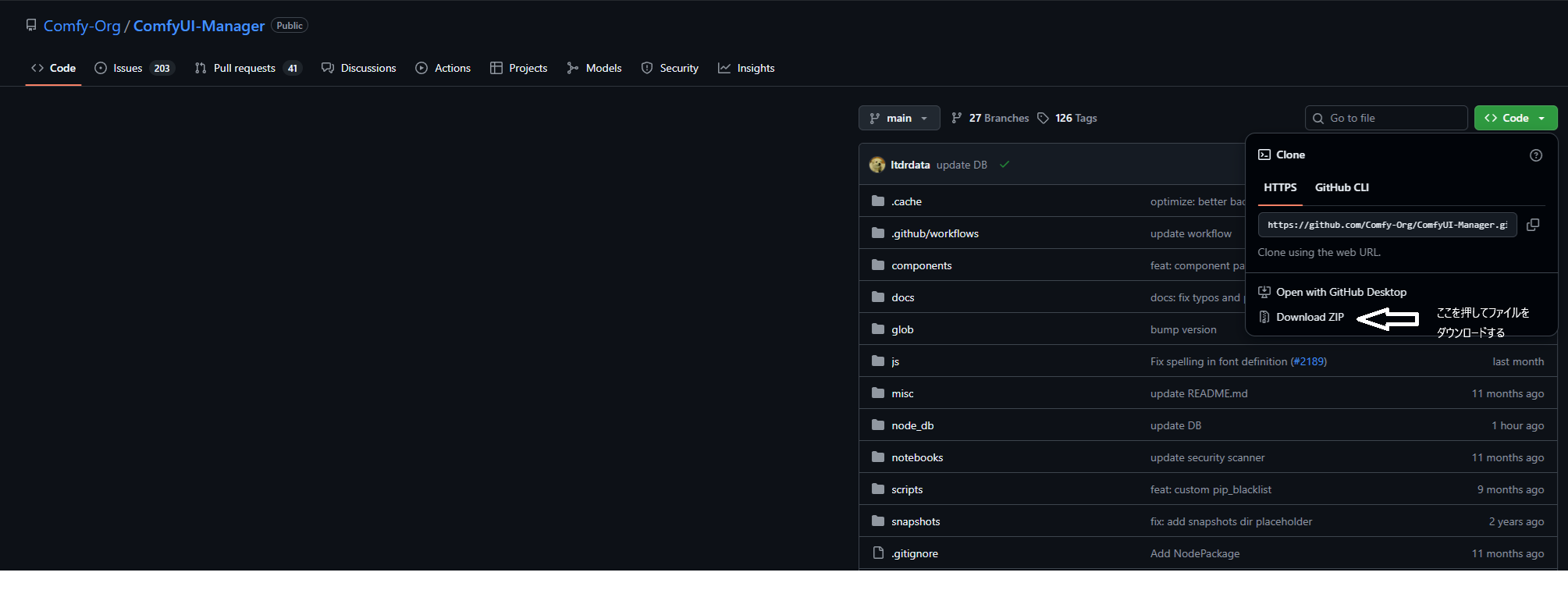
Task: Open the Actions tab
Action: (x=443, y=68)
